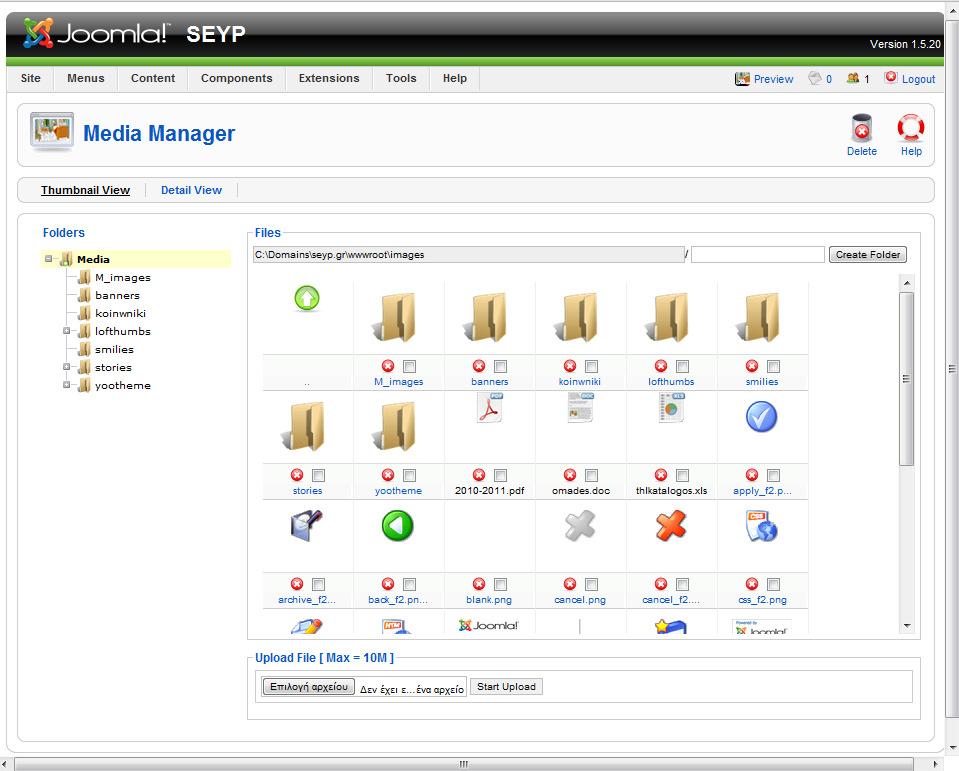
Task: Click red delete icon for stories
Action: pos(297,474)
